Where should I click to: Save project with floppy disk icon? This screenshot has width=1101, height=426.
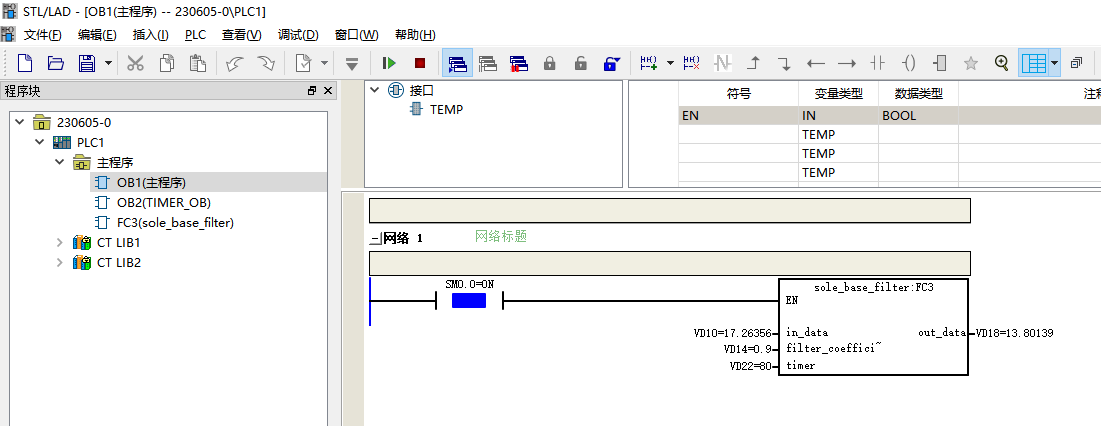click(86, 63)
